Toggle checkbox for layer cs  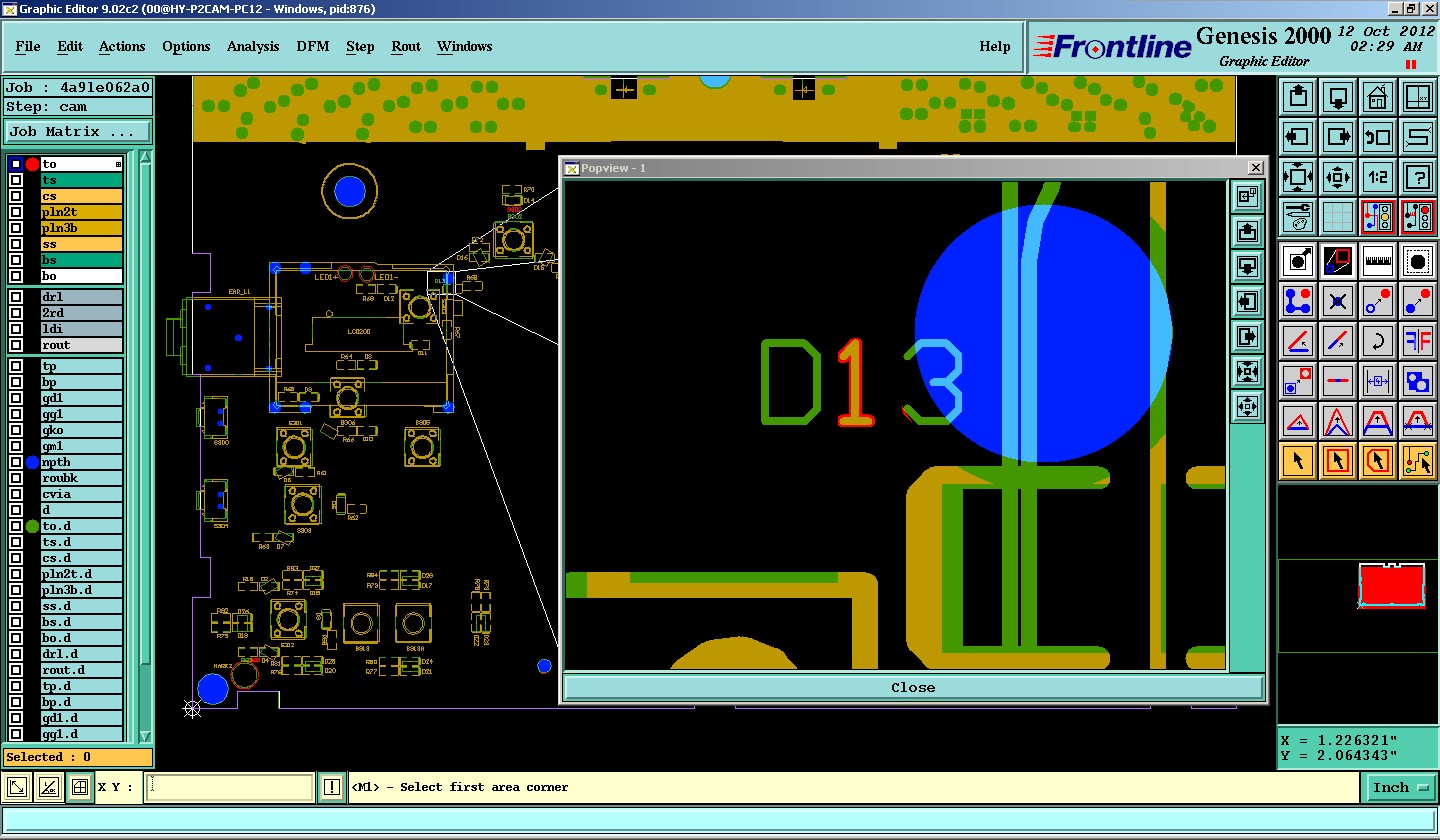pyautogui.click(x=16, y=196)
